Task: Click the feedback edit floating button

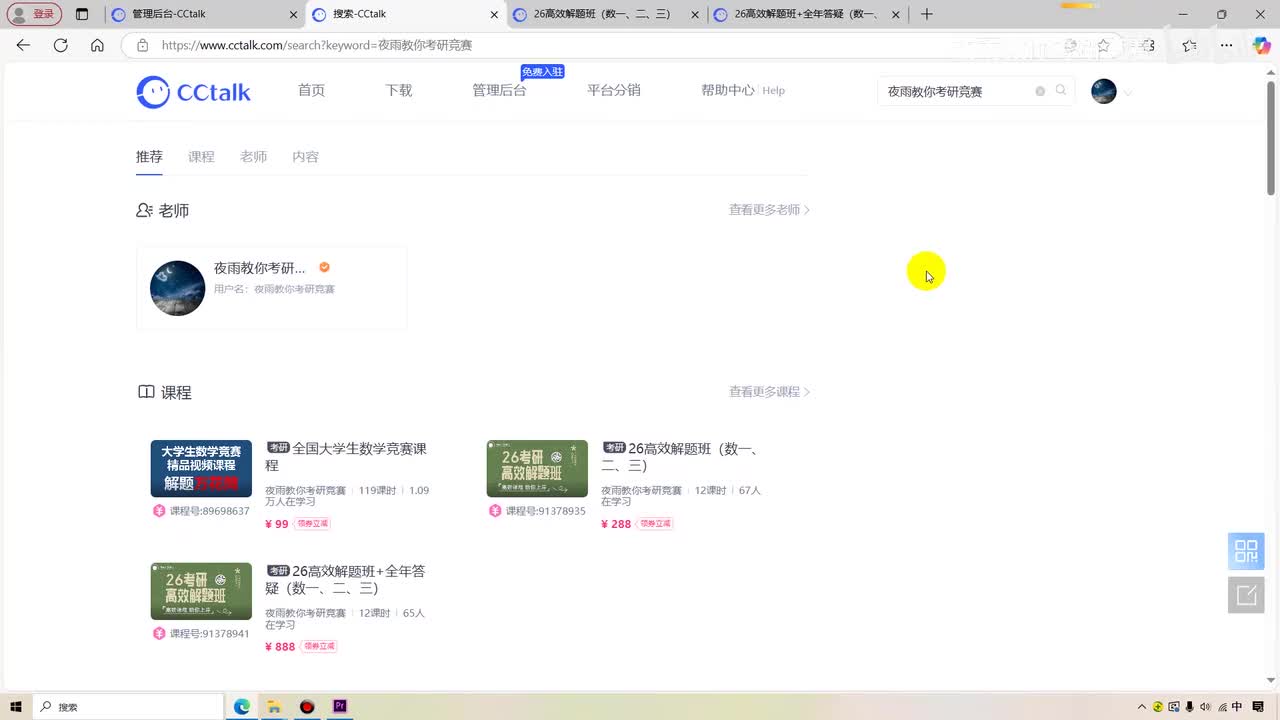Action: click(1246, 595)
